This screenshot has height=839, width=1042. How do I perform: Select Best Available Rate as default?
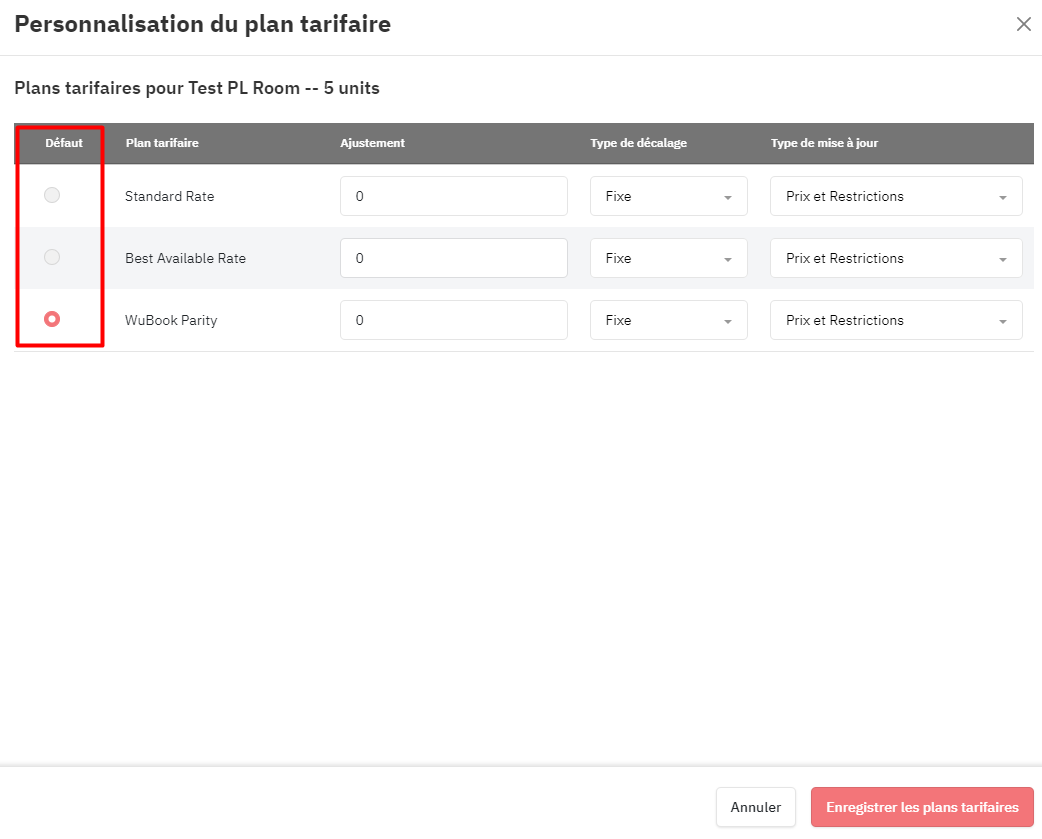[52, 257]
